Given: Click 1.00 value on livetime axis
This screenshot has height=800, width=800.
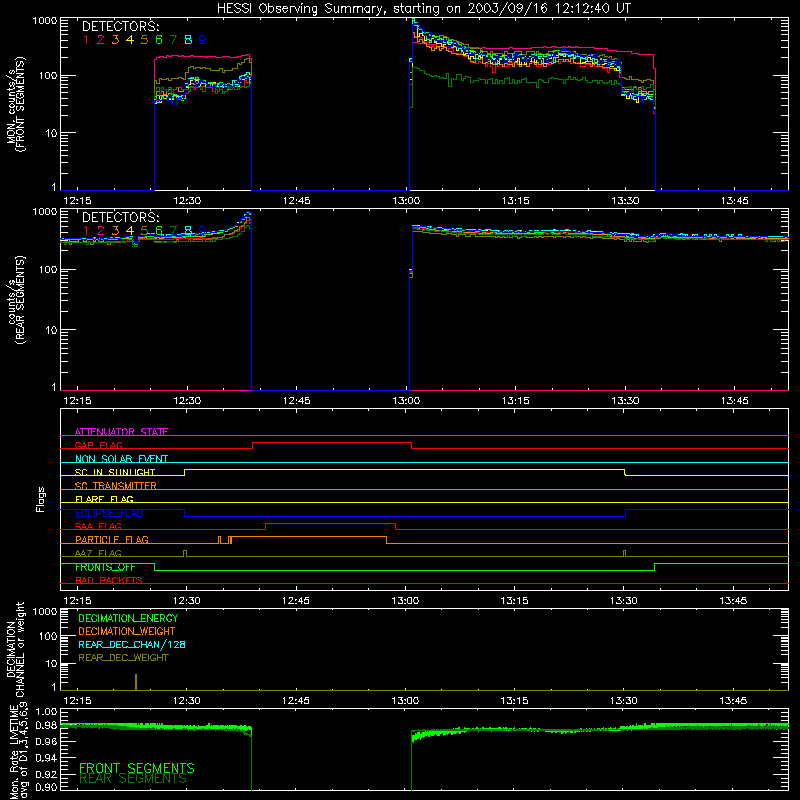Looking at the screenshot, I should tap(46, 712).
